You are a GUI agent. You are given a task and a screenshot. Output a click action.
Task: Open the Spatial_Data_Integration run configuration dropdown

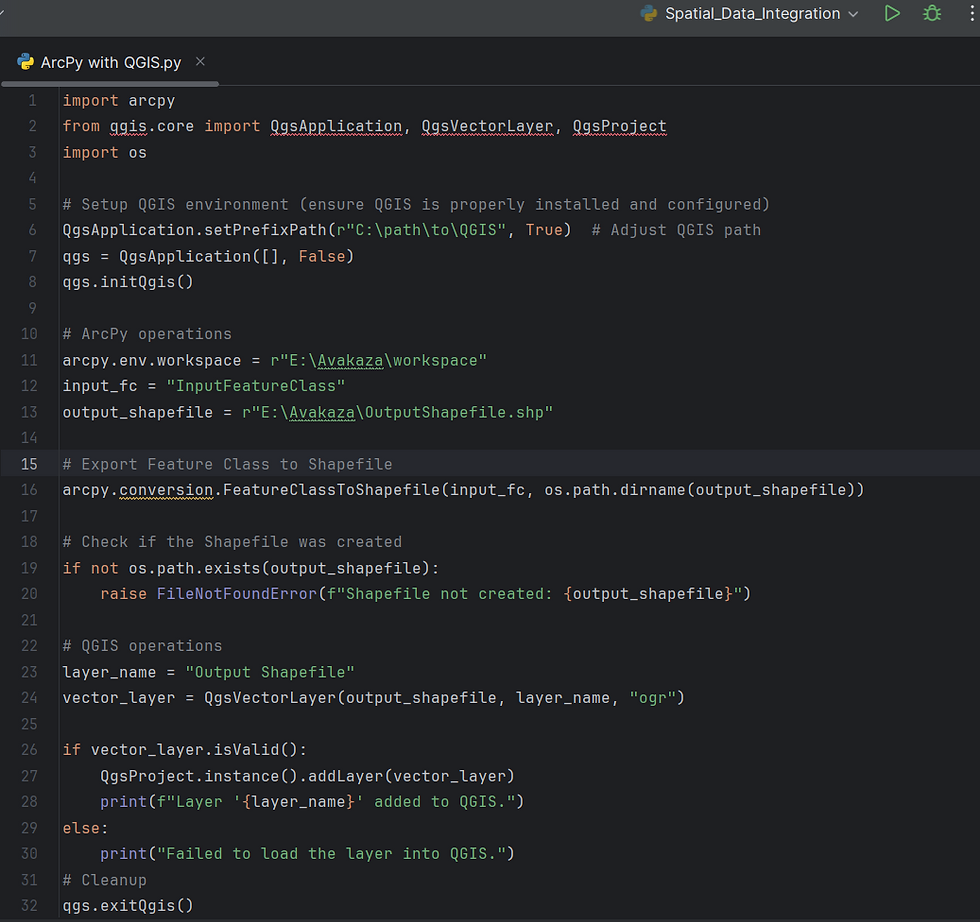(x=852, y=14)
